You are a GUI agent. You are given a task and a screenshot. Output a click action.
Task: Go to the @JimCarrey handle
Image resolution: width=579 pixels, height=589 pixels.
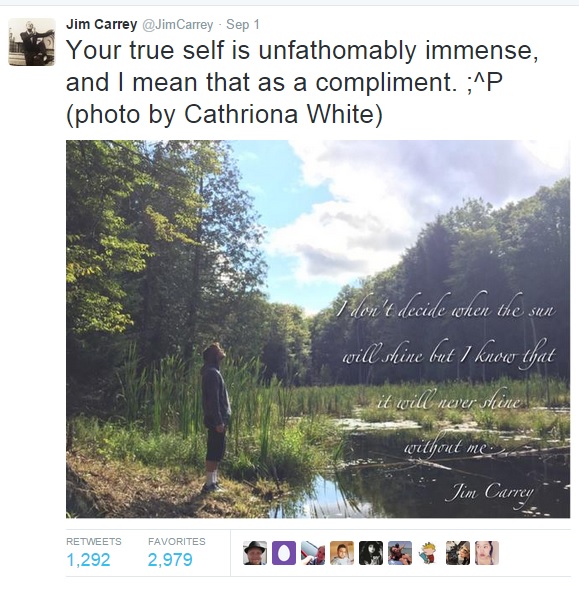click(x=177, y=25)
